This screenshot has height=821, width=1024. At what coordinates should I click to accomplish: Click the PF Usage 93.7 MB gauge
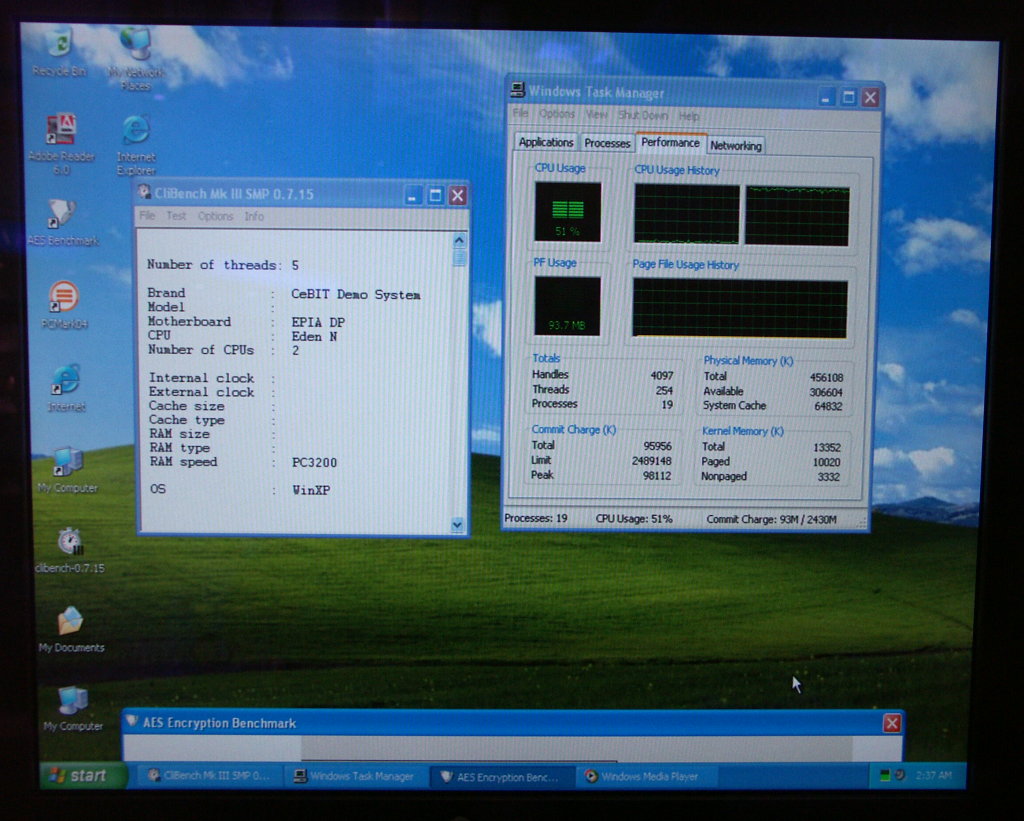pos(567,306)
